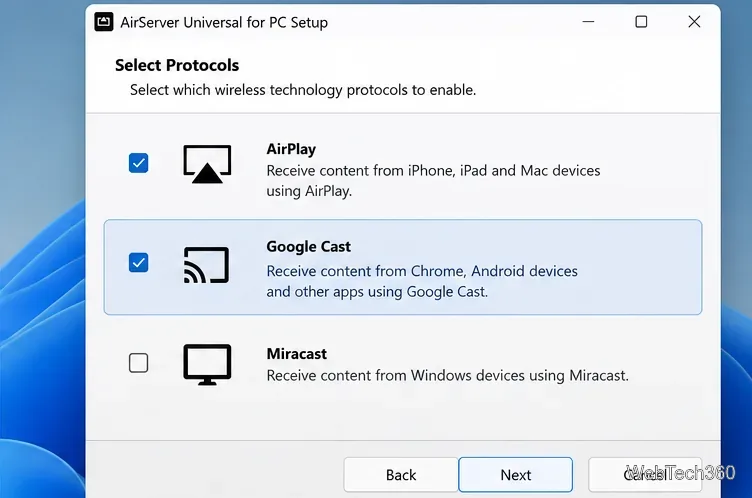This screenshot has width=752, height=498.
Task: Select the Miracast heading text
Action: coord(296,354)
